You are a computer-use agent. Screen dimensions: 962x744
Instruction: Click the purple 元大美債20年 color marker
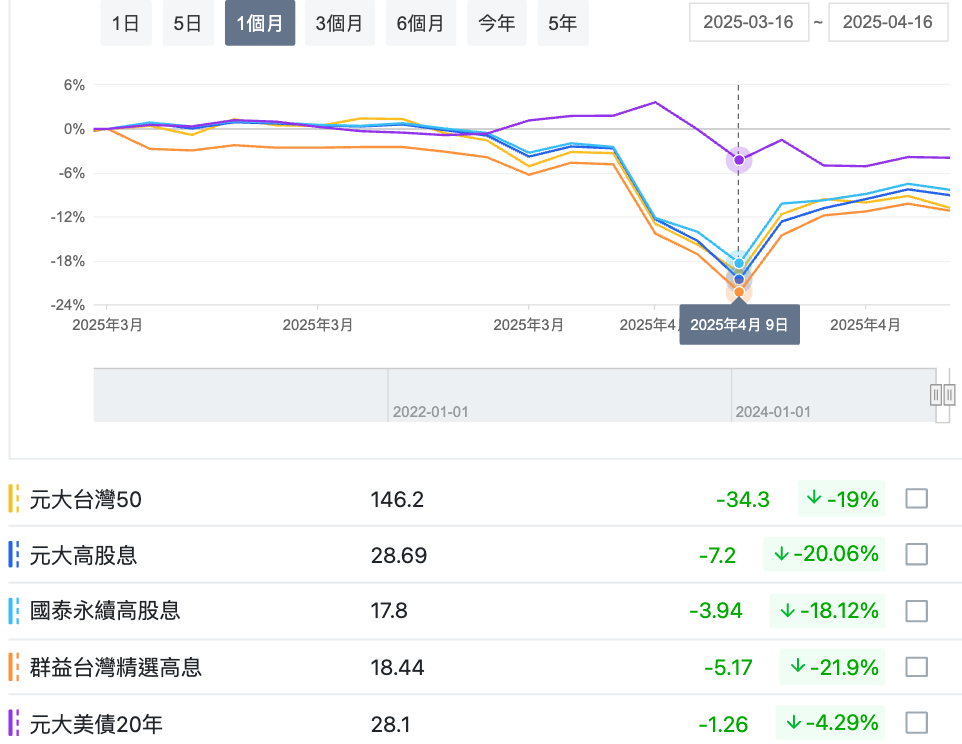[x=14, y=722]
